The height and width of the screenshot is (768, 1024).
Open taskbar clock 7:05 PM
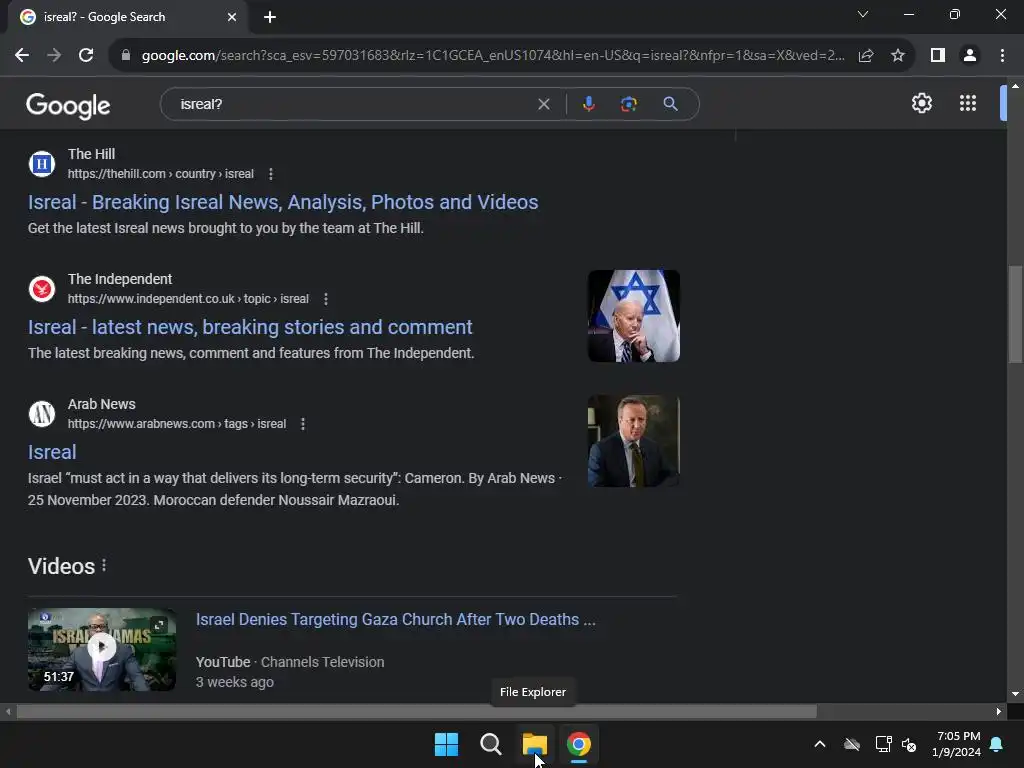coord(957,744)
